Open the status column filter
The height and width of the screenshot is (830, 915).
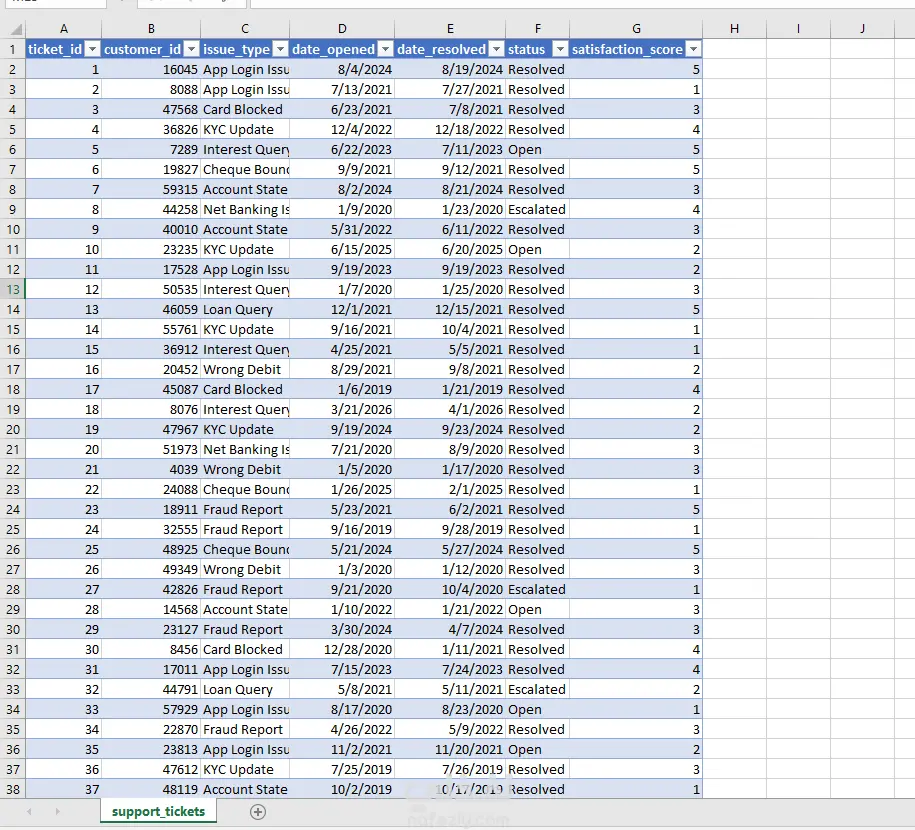pyautogui.click(x=560, y=50)
